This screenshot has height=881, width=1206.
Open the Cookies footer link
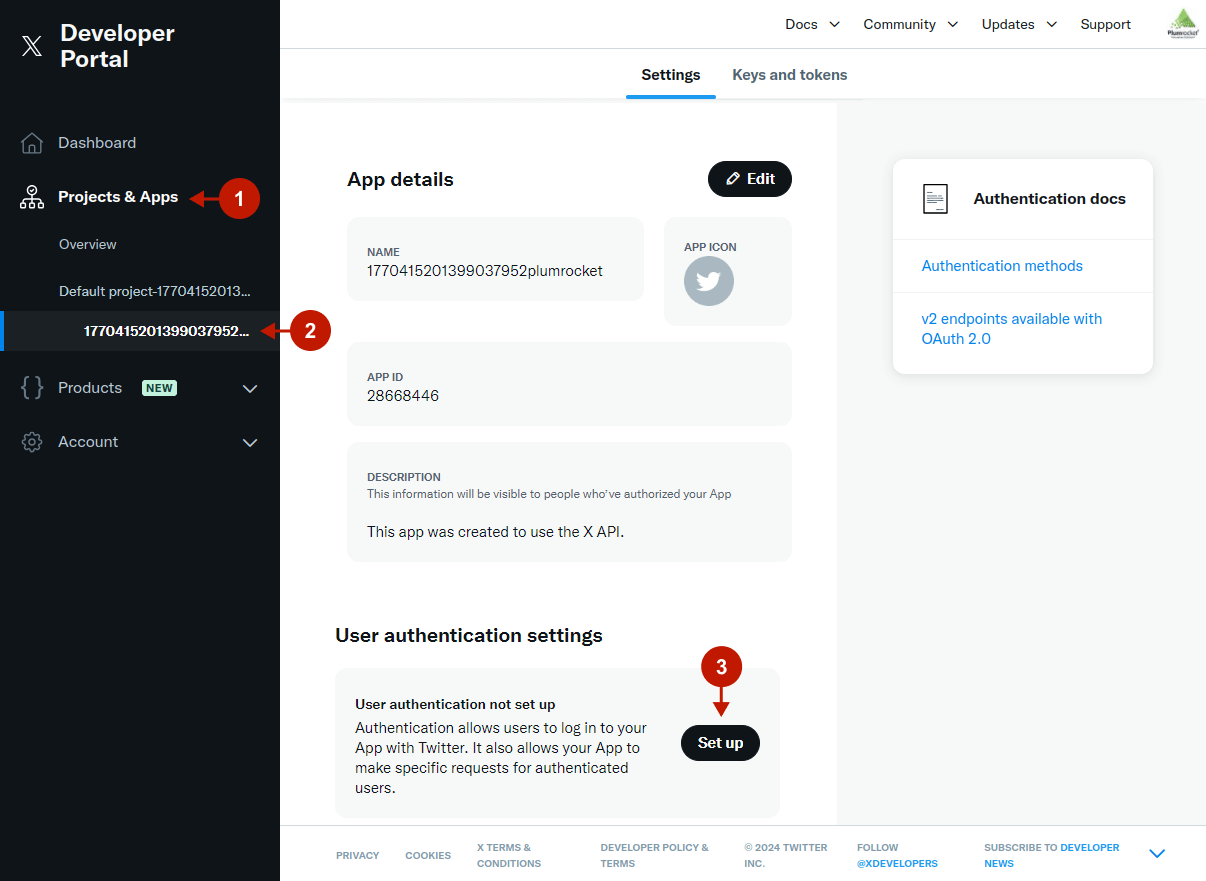click(x=428, y=855)
